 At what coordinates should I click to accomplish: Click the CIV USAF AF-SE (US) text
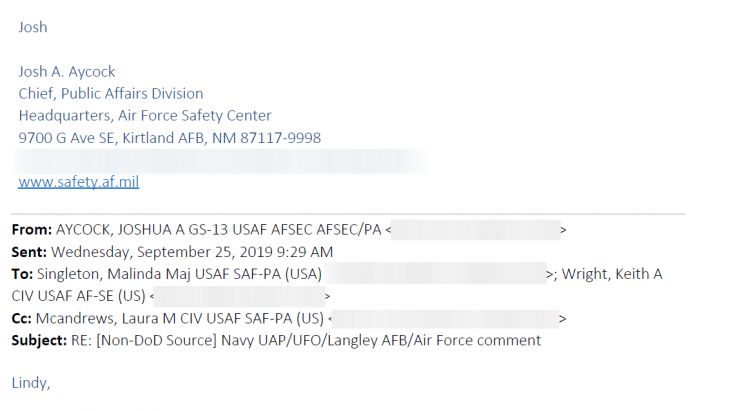coord(78,296)
